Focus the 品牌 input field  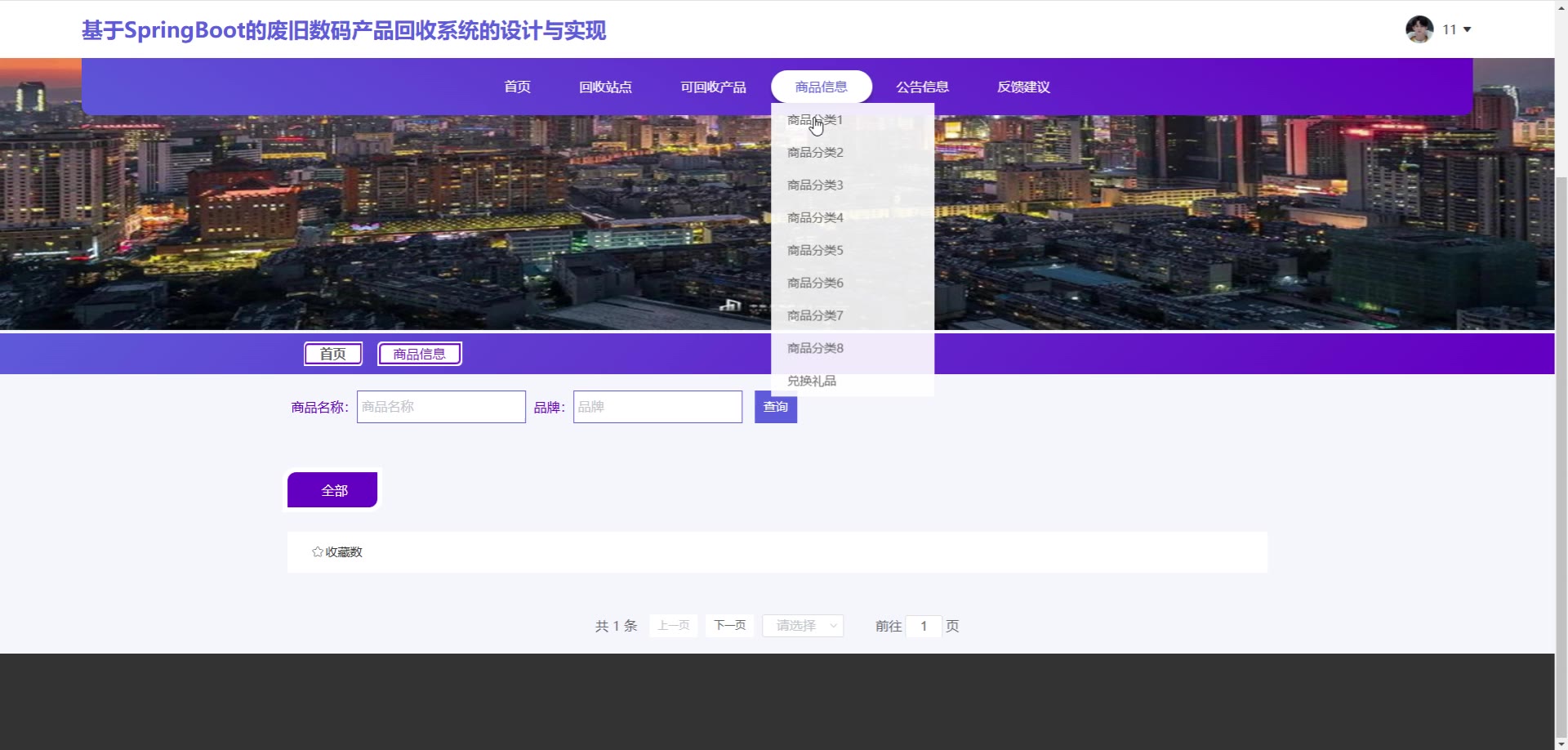click(657, 407)
